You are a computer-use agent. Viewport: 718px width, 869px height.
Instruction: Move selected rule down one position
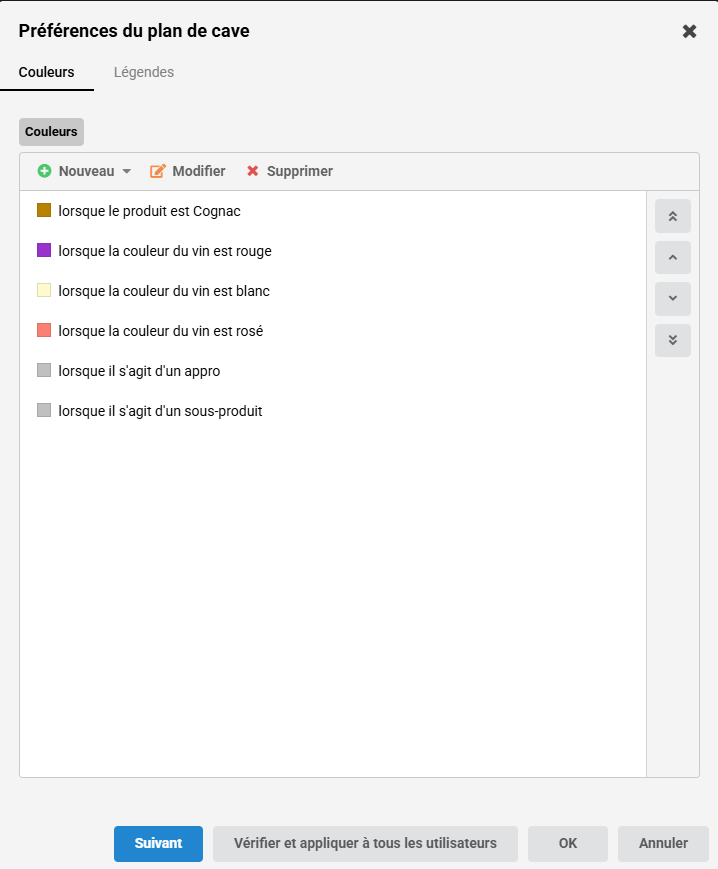click(672, 298)
